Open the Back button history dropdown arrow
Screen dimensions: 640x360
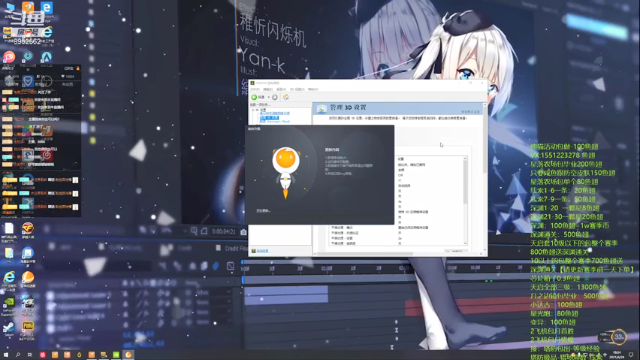pos(268,97)
